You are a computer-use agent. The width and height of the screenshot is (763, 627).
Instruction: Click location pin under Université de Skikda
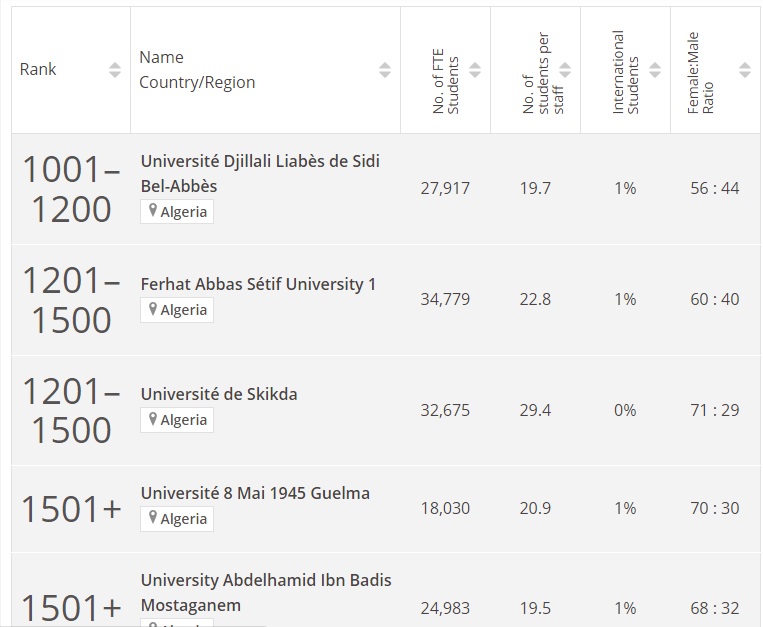tap(153, 419)
